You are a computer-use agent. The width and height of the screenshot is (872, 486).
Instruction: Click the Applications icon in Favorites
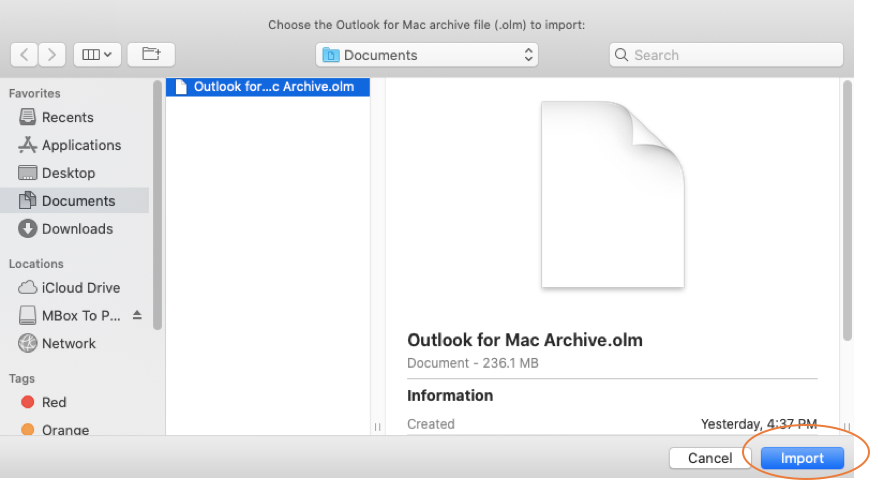pos(27,145)
